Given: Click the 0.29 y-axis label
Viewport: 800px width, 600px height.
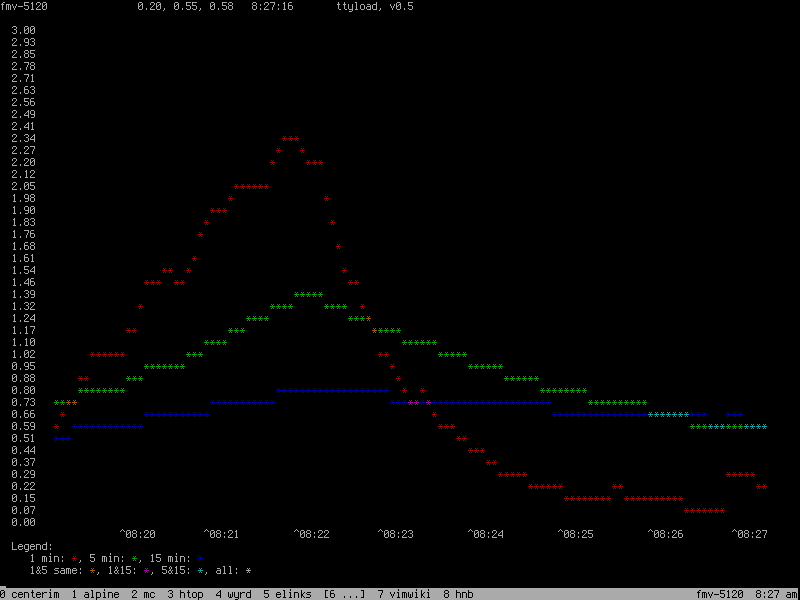Looking at the screenshot, I should point(23,474).
